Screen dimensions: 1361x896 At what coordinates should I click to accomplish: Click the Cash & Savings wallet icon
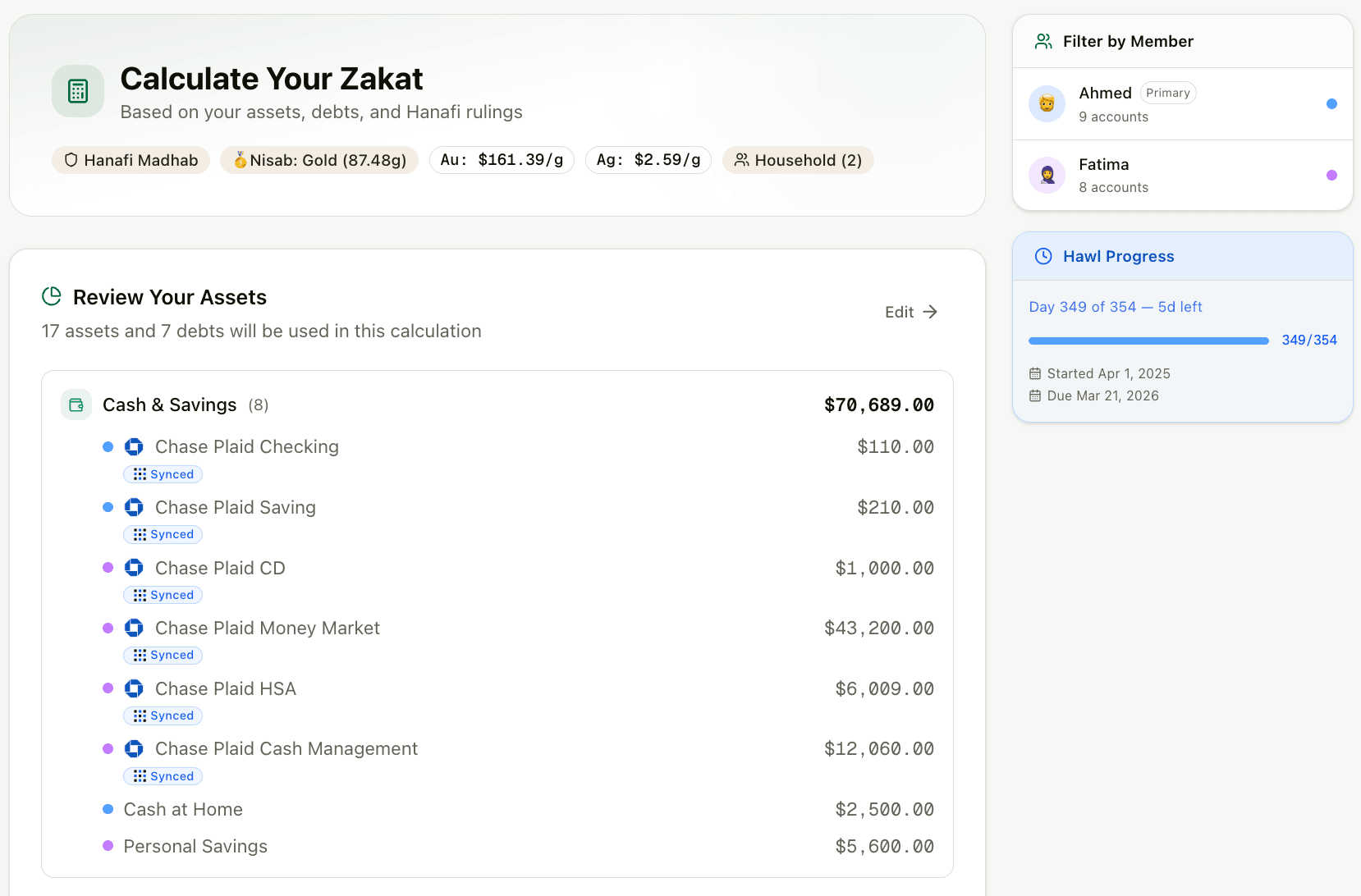[x=76, y=405]
